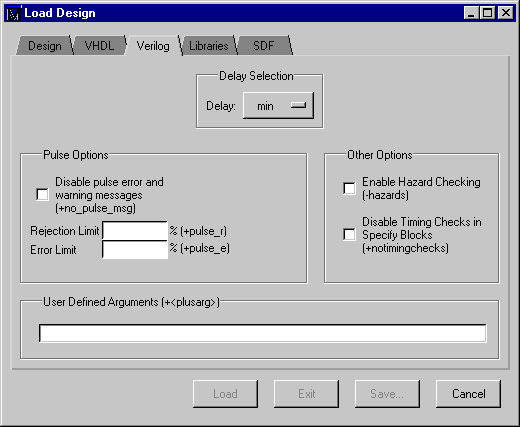520x427 pixels.
Task: Click the Load button
Action: (225, 394)
